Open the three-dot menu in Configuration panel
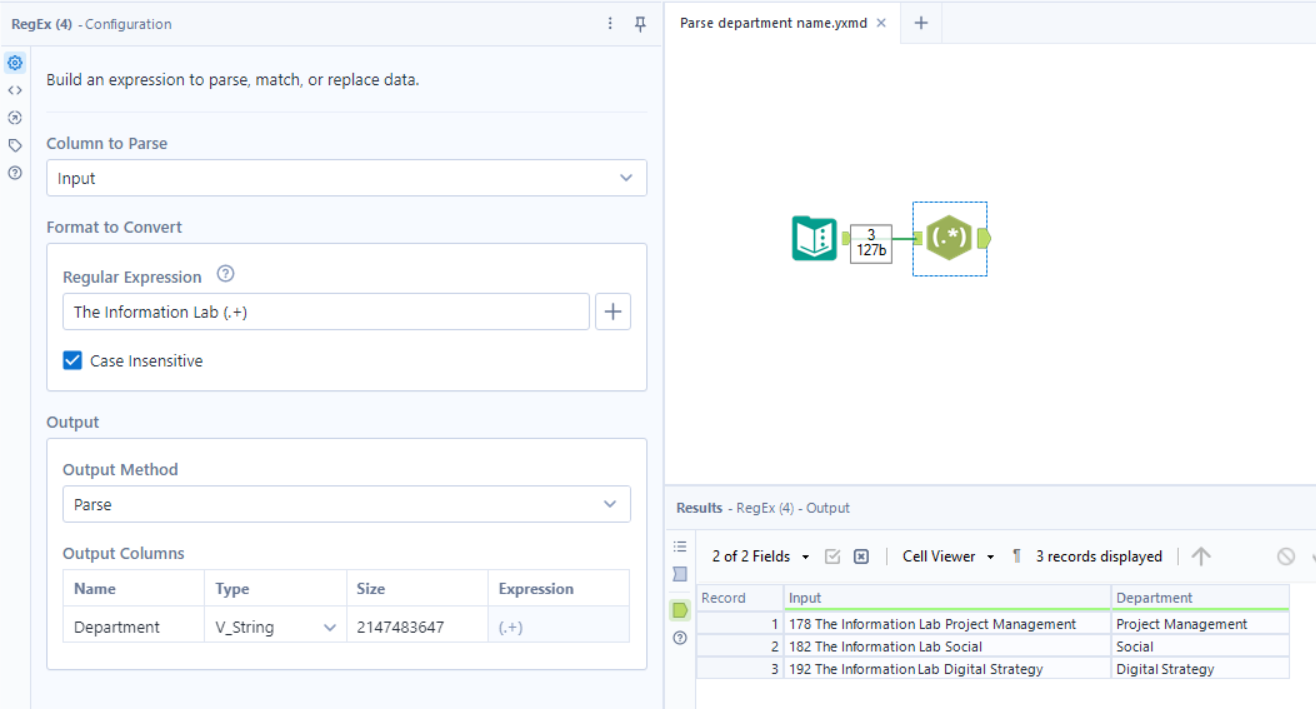1316x709 pixels. tap(610, 22)
